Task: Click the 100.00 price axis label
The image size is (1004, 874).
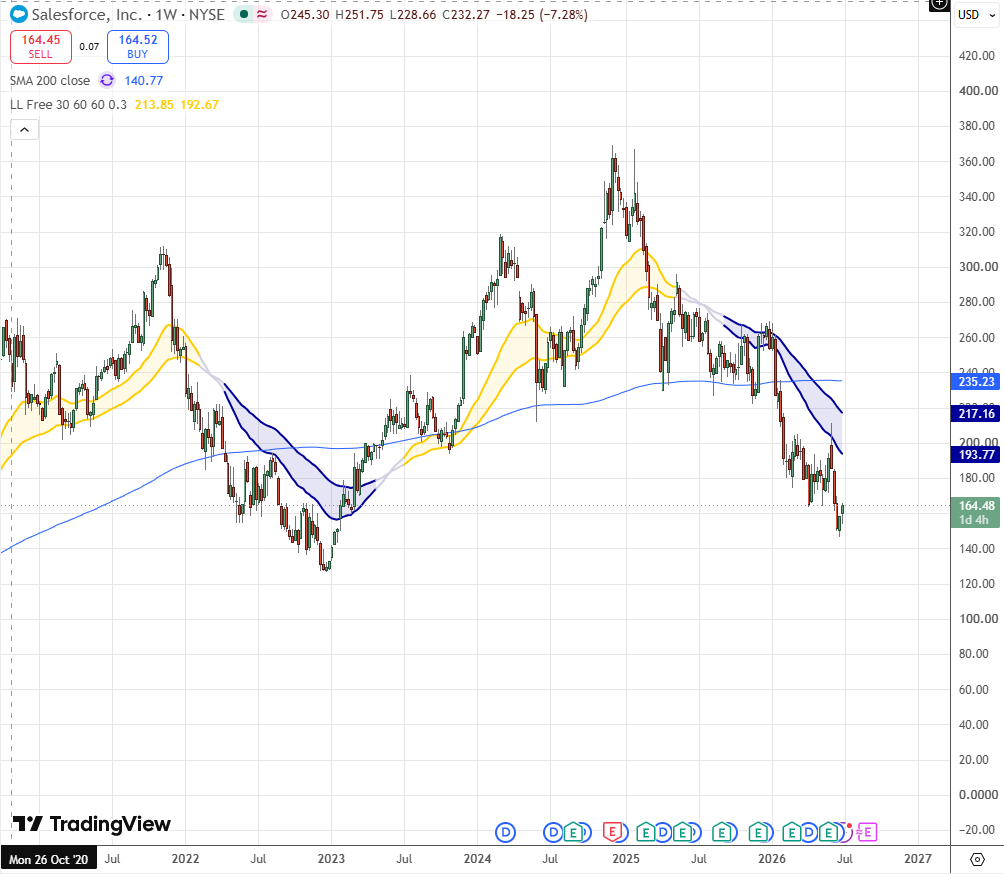Action: click(978, 619)
